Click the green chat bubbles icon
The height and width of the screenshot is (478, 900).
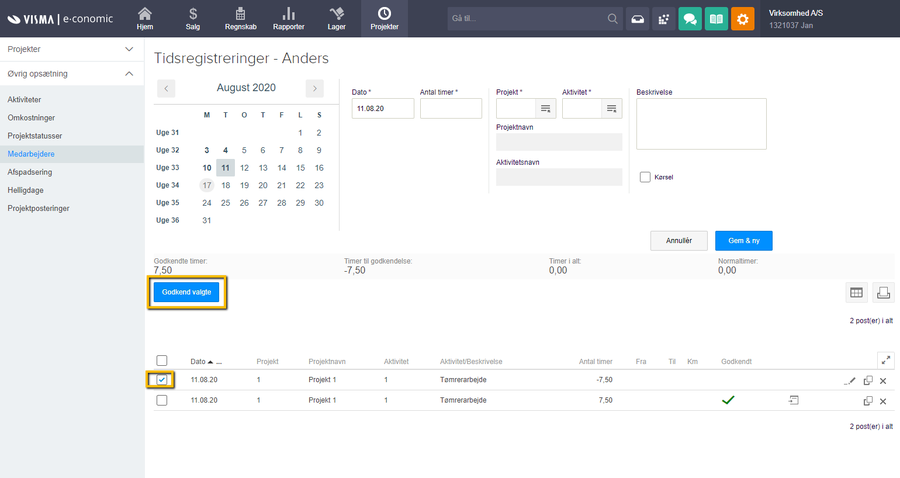tap(689, 19)
